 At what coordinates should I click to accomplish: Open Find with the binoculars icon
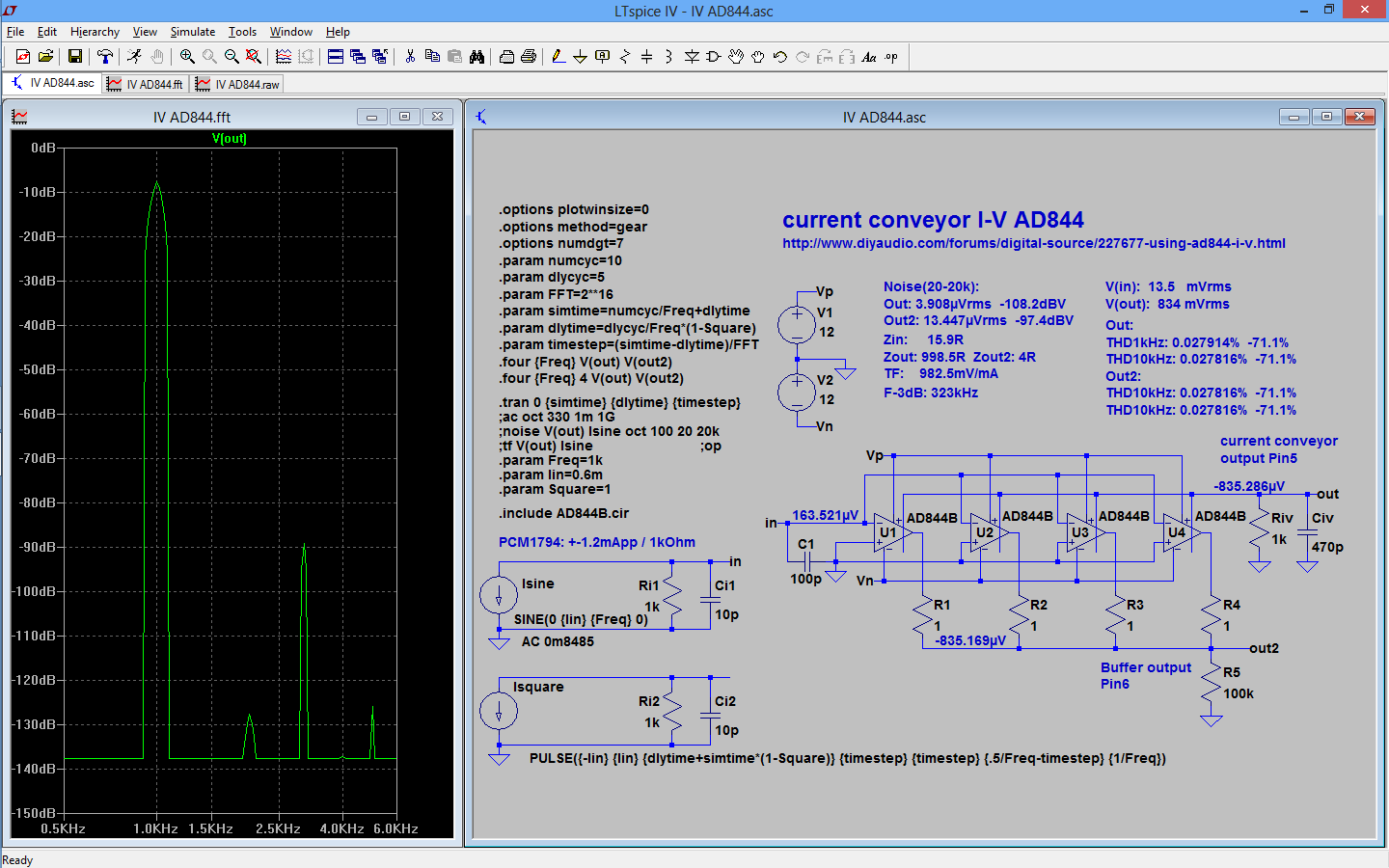[477, 57]
